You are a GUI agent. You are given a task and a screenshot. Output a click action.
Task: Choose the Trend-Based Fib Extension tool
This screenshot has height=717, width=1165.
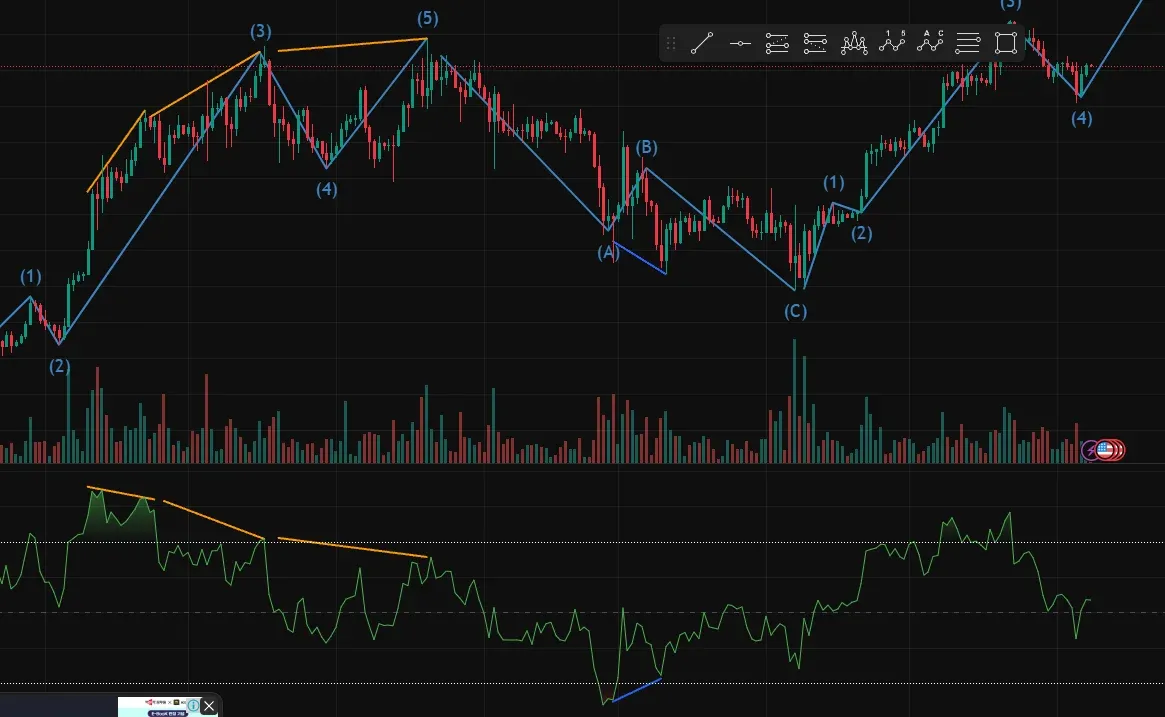coord(816,43)
